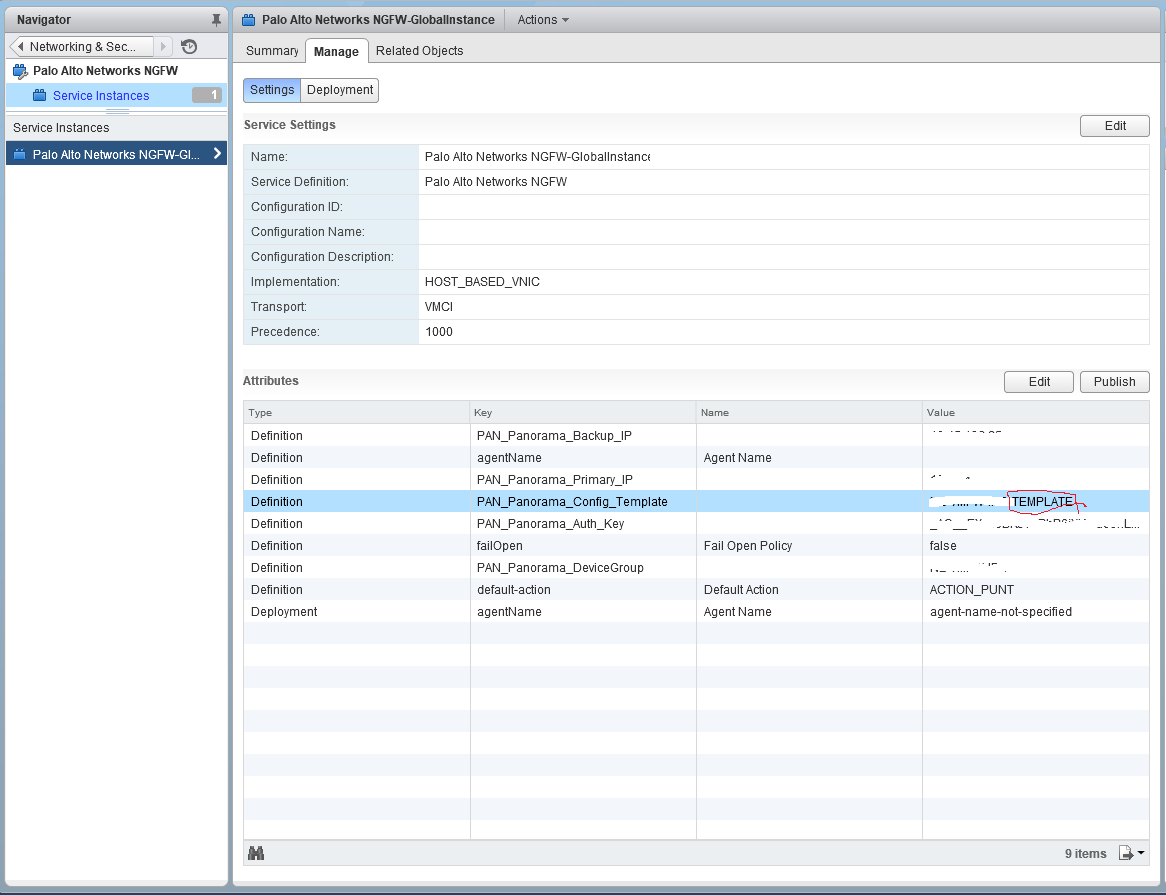1166x895 pixels.
Task: Click the Palo Alto Networks NGFW navigator icon
Action: point(20,72)
